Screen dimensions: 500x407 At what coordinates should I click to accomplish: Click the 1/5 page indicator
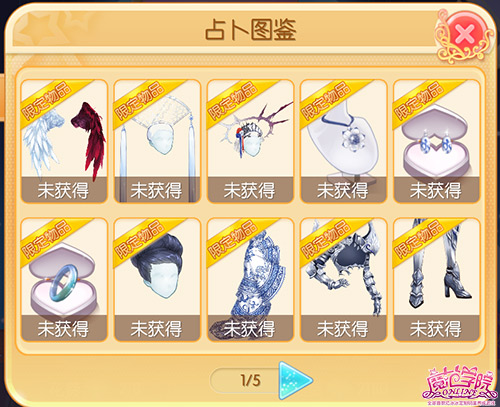(x=250, y=380)
